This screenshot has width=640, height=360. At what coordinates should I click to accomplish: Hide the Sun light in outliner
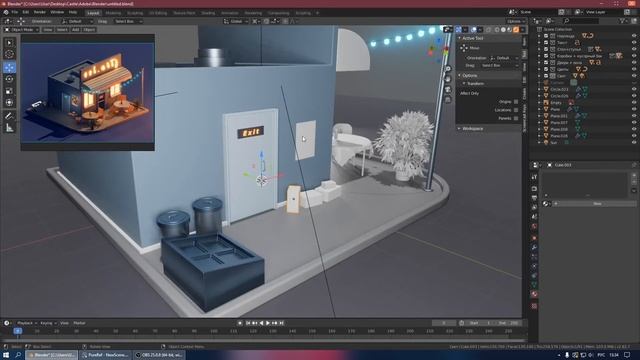click(x=634, y=142)
